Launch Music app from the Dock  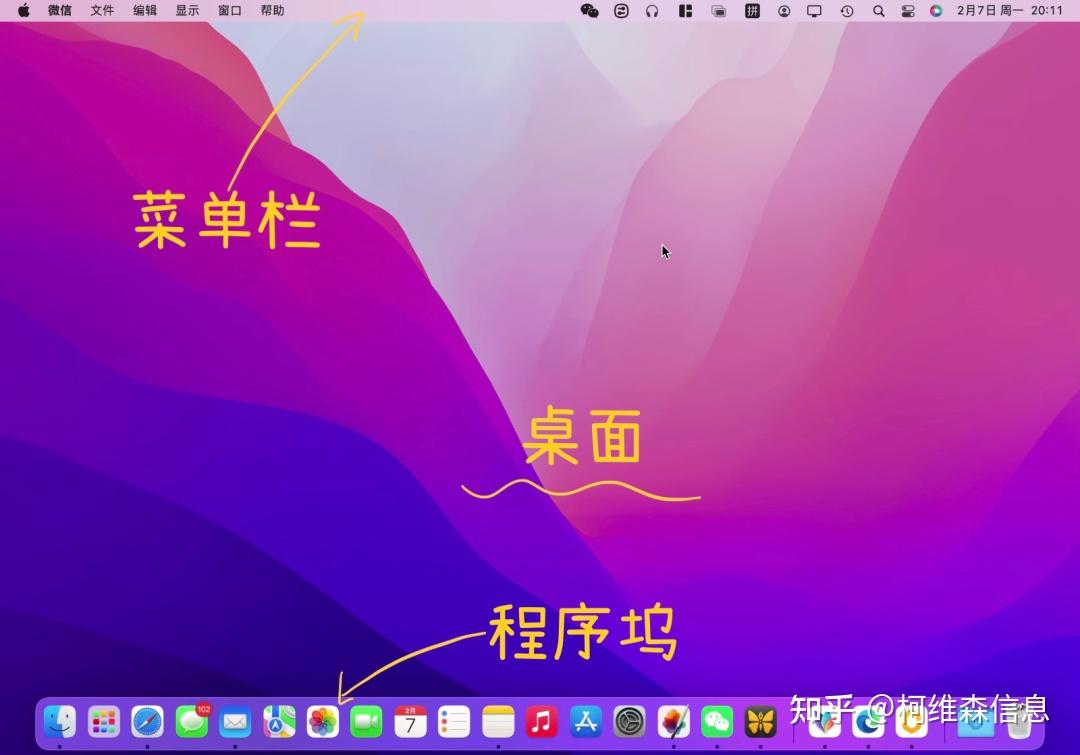pos(542,722)
